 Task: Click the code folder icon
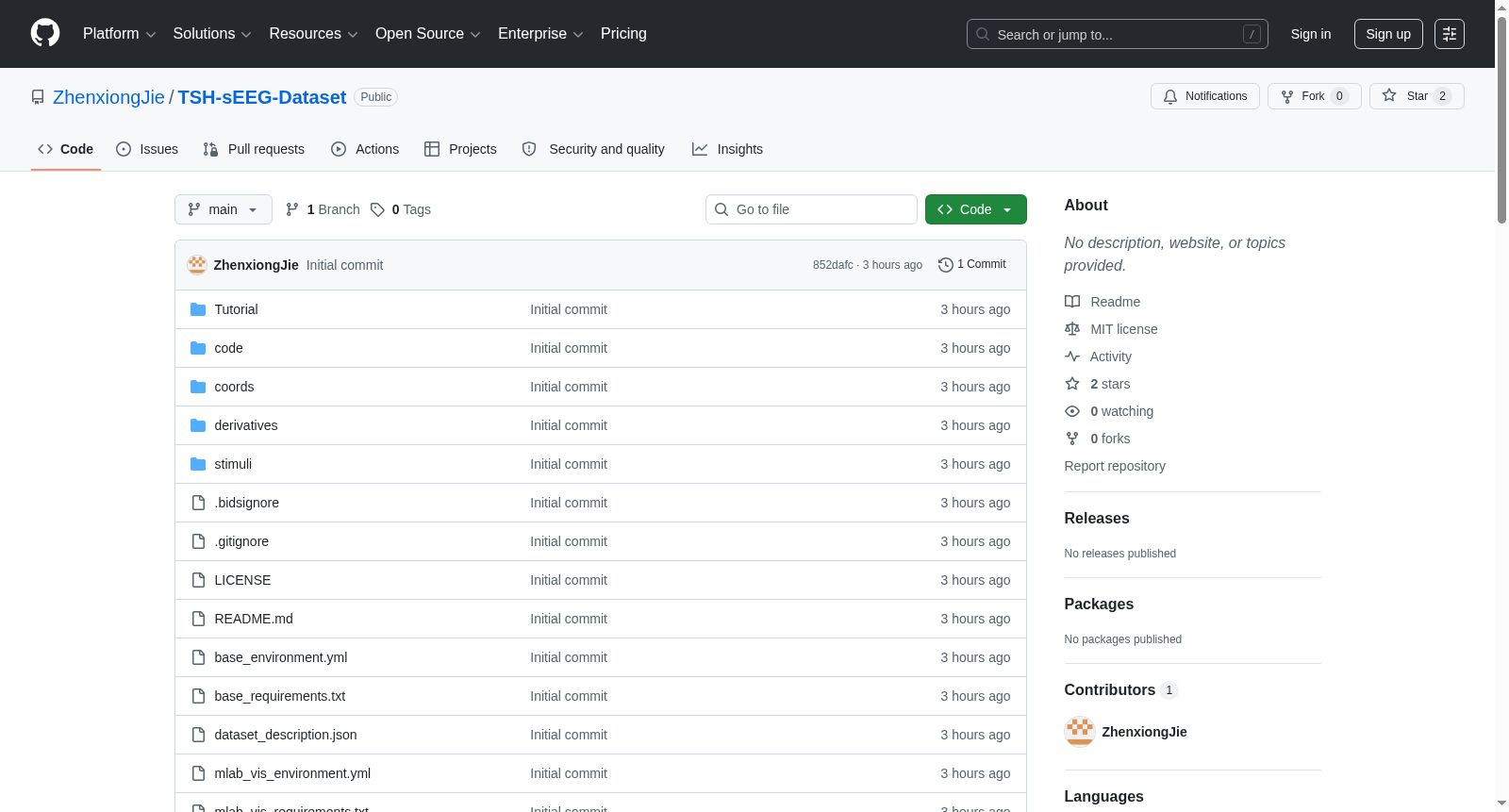pyautogui.click(x=198, y=348)
